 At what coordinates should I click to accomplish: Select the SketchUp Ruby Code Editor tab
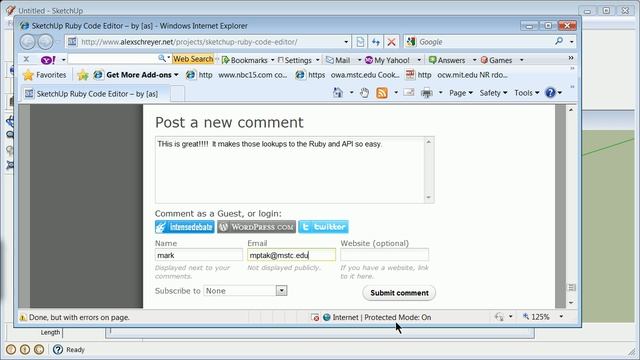click(x=95, y=93)
